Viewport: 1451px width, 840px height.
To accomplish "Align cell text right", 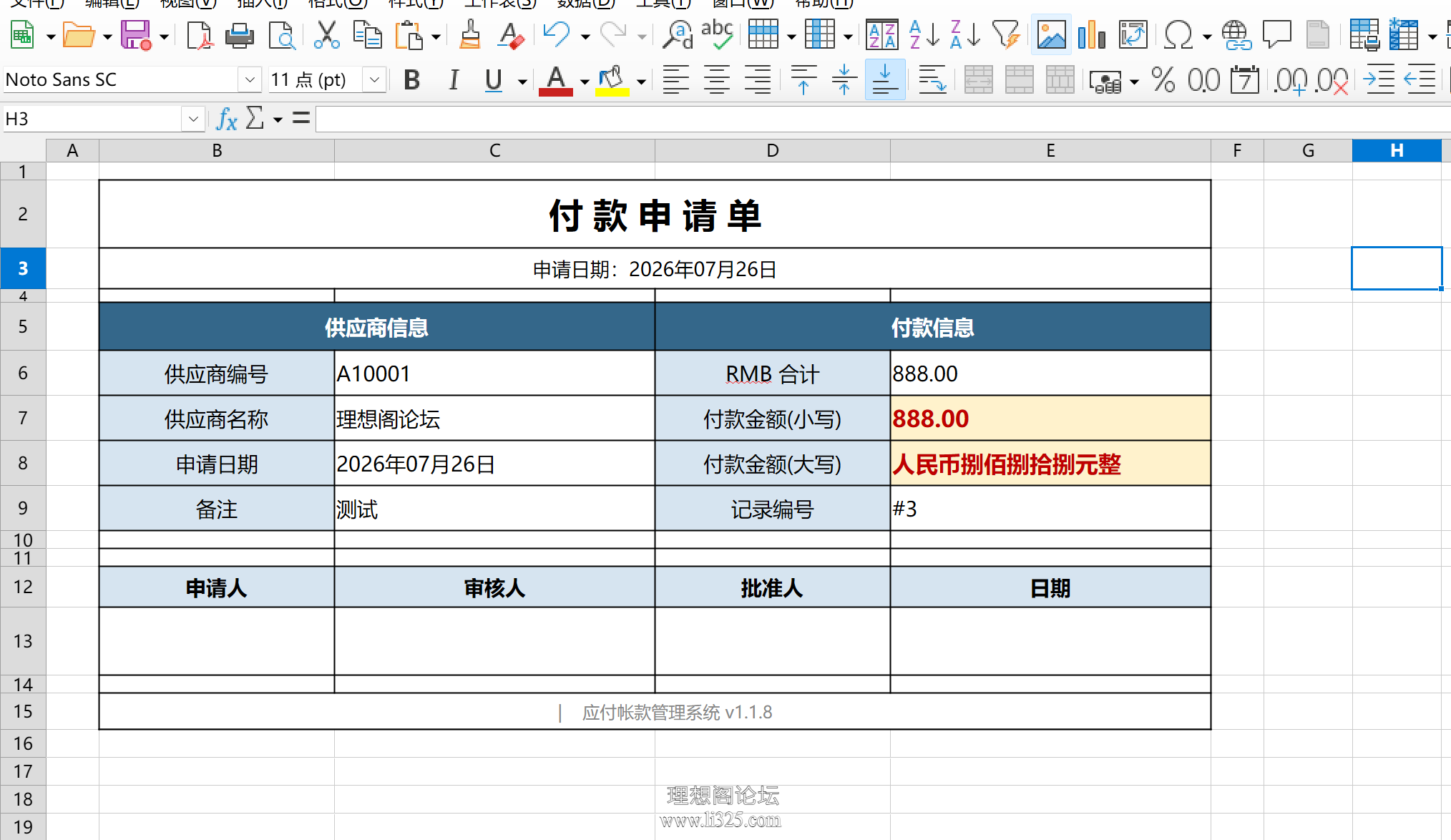I will click(758, 80).
